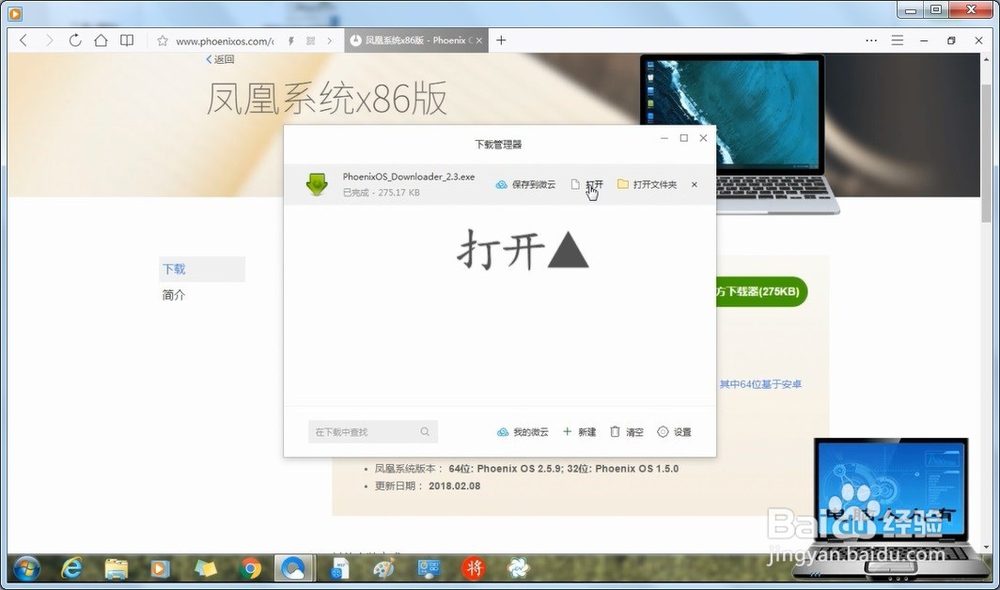Click the www.phoenixos.com address field

(224, 41)
